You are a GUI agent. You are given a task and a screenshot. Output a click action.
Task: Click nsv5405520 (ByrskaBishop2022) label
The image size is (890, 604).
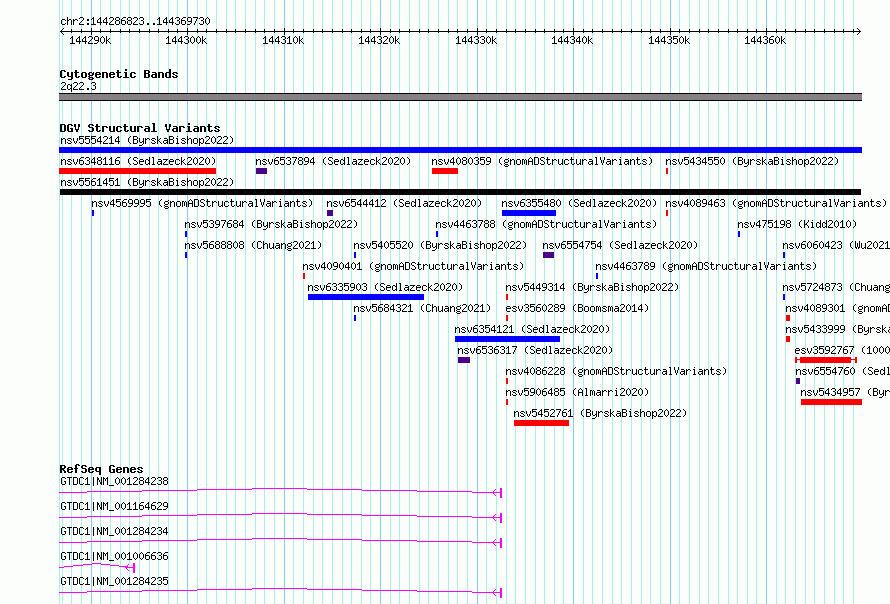point(440,245)
